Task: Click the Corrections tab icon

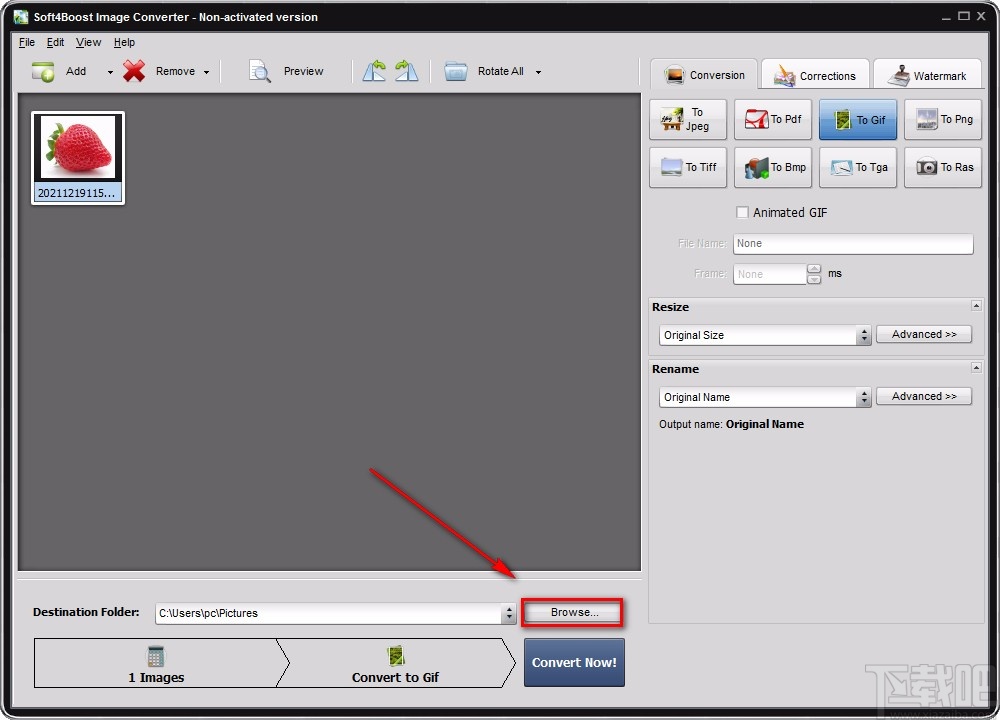Action: pos(784,75)
